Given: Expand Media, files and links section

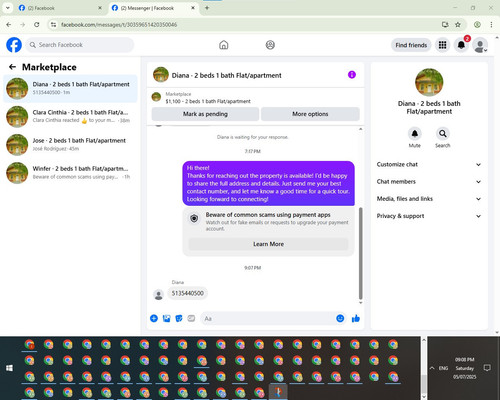Looking at the screenshot, I should pos(429,199).
